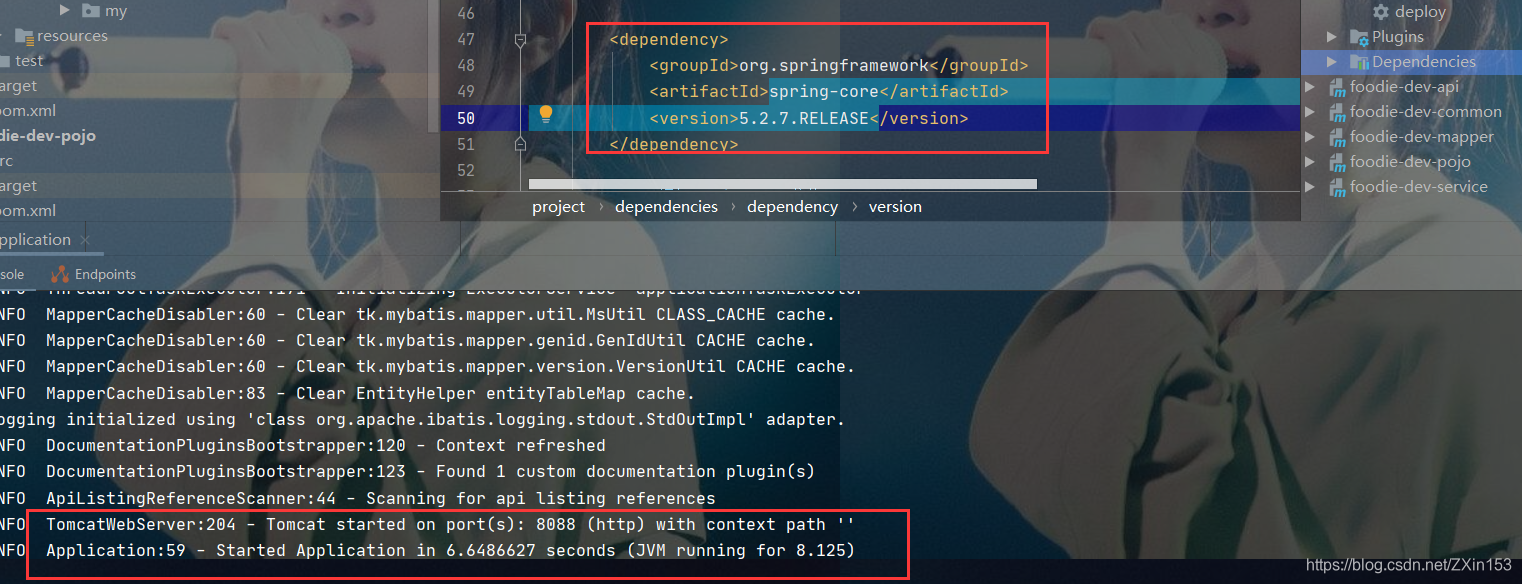Screen dimensions: 1522x584
Task: Expand the foodie-dev-service module
Action: (1311, 187)
